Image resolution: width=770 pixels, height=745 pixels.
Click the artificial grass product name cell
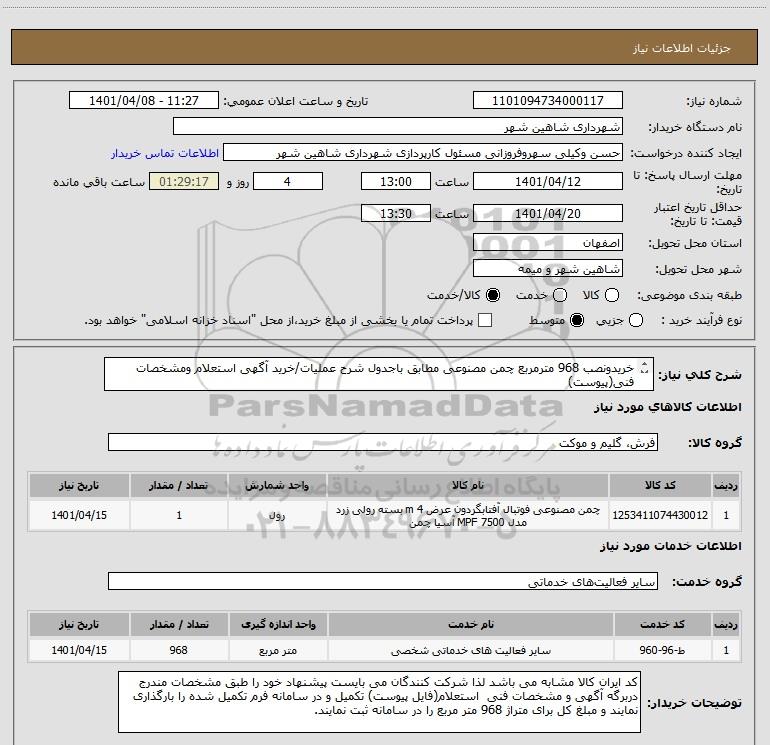click(x=468, y=515)
